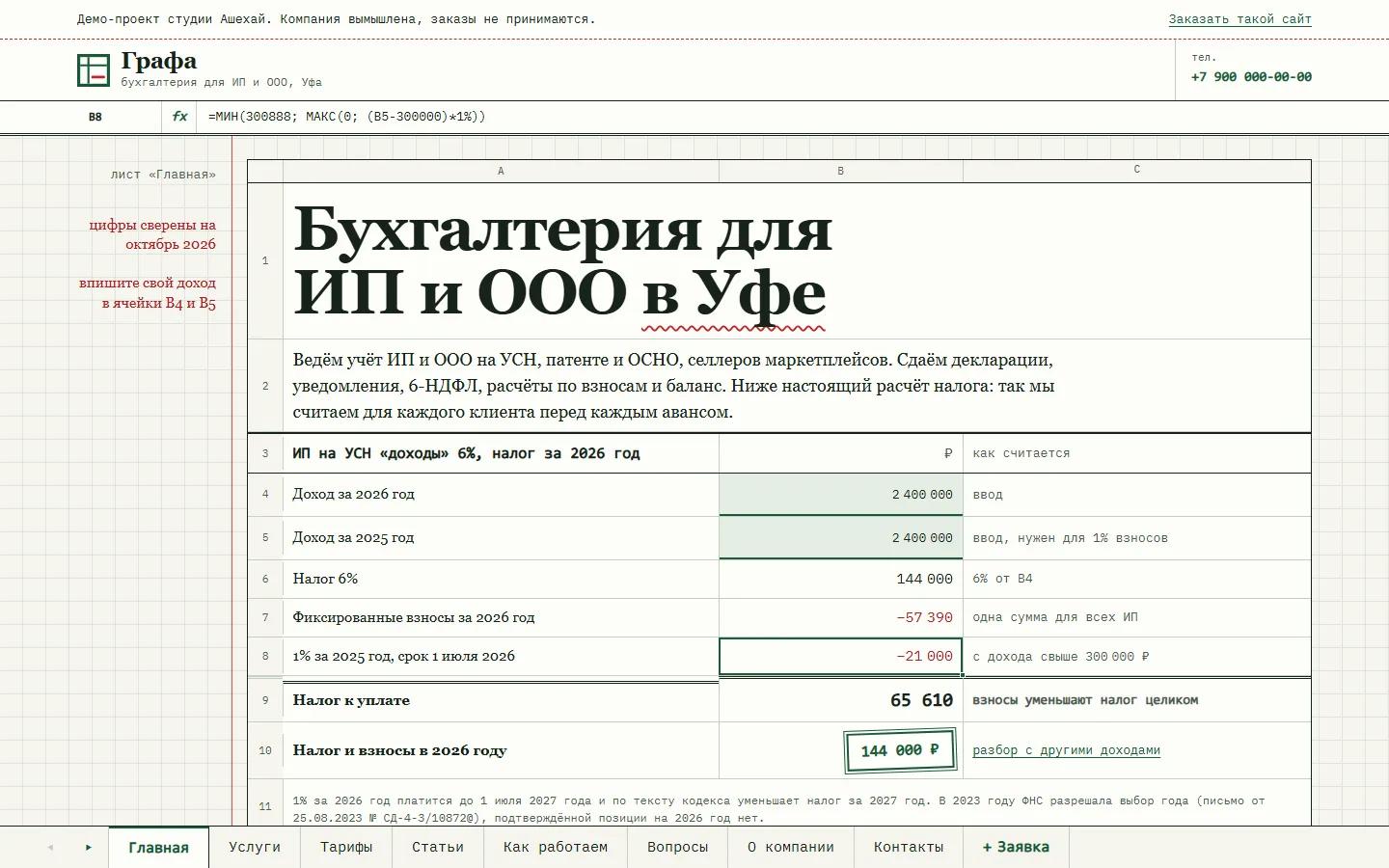This screenshot has height=868, width=1389.
Task: Select the column C header
Action: [x=1137, y=171]
